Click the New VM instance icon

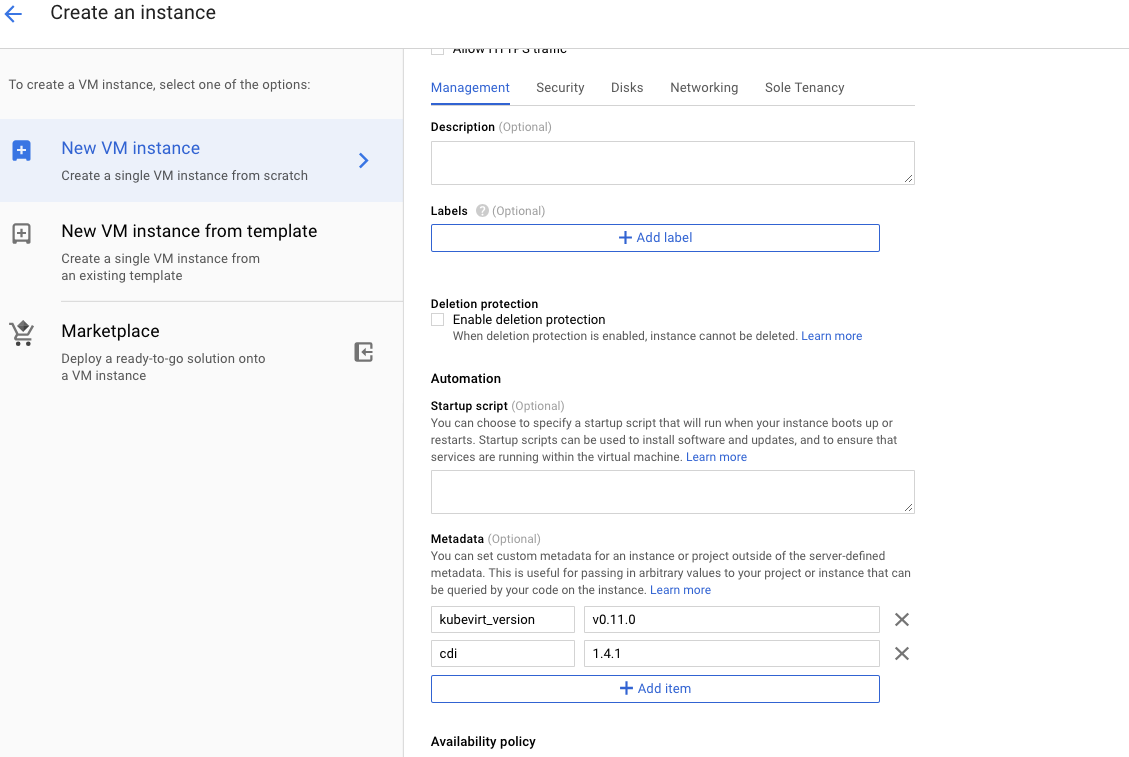[21, 151]
